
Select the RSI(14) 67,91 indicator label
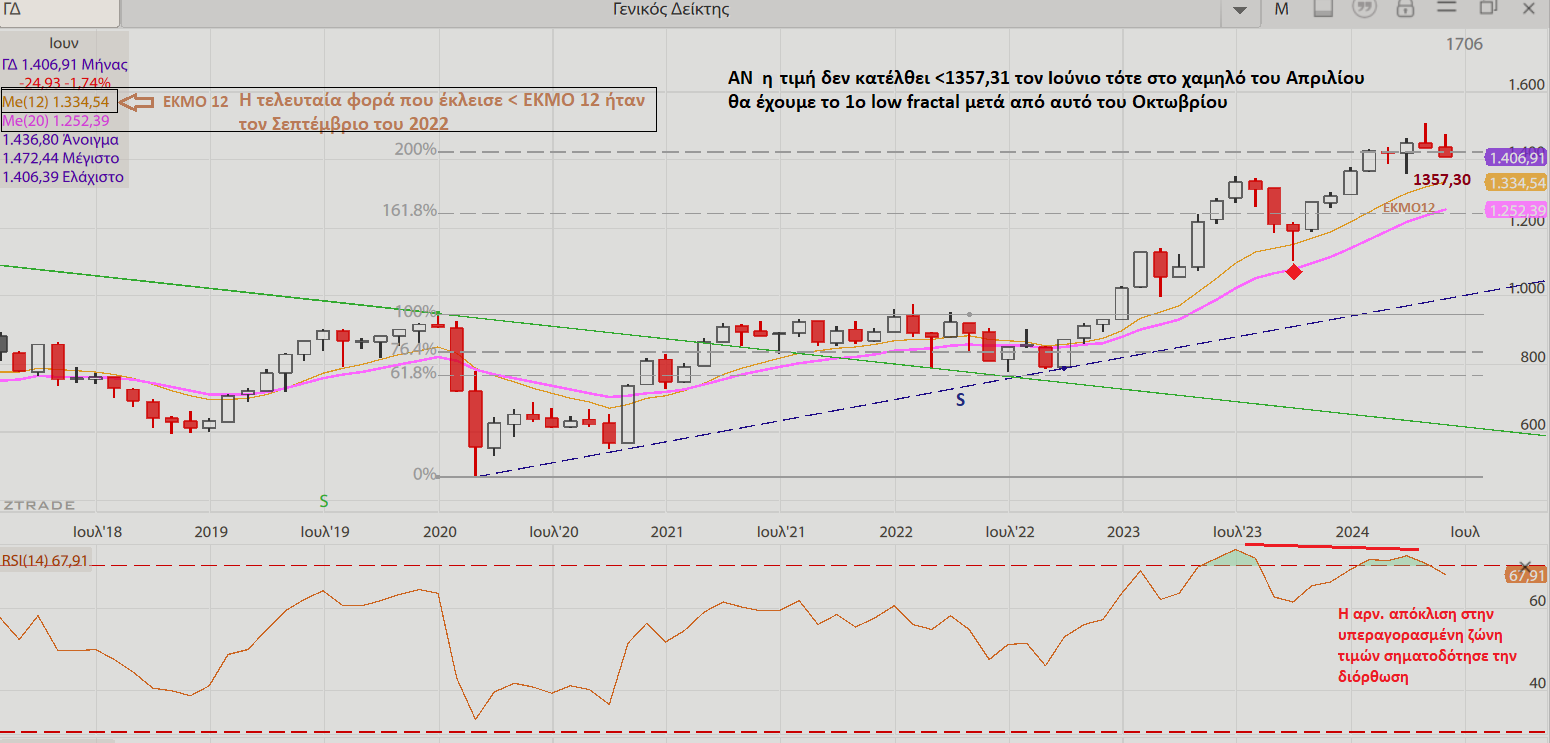pos(44,560)
